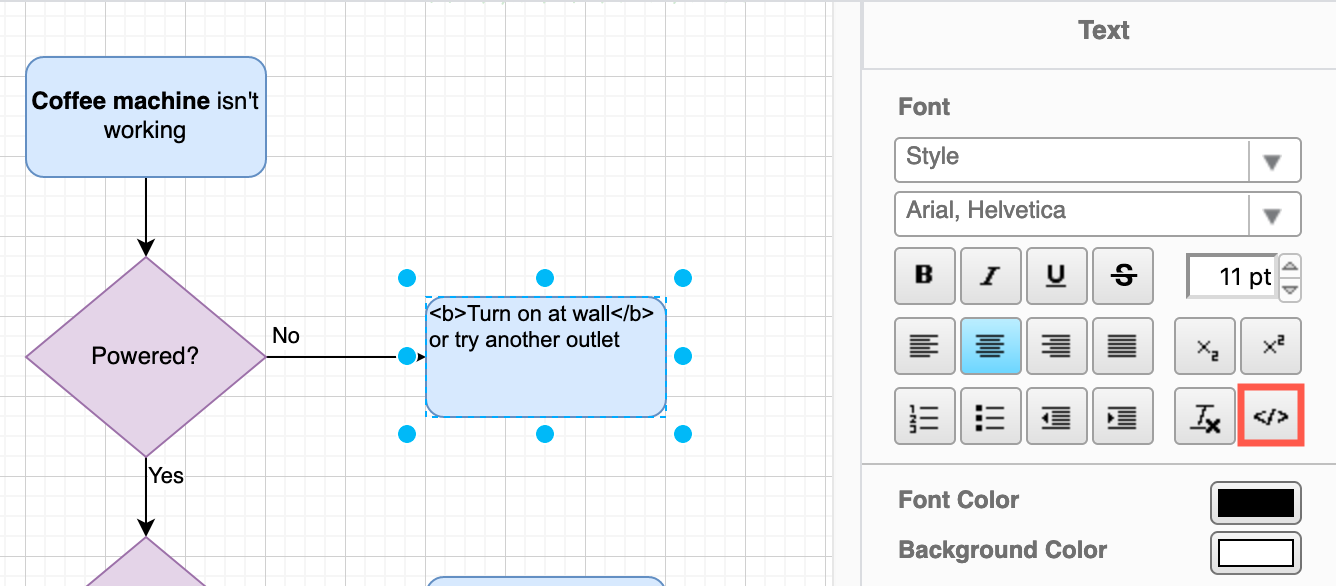This screenshot has height=586, width=1336.
Task: Insert a bulleted list
Action: [990, 415]
